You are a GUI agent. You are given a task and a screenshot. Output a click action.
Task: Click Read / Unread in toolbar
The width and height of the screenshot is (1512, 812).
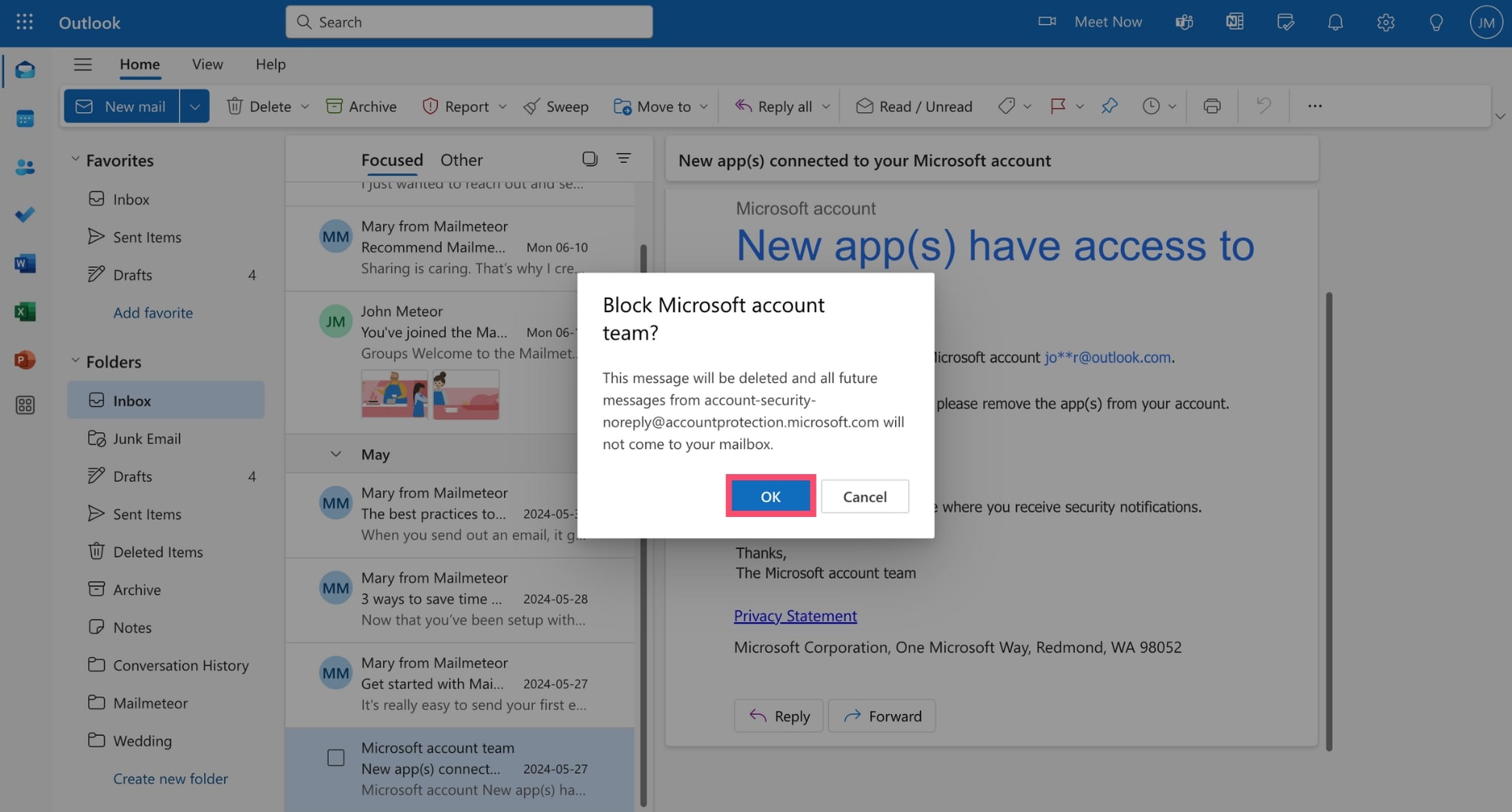(914, 106)
